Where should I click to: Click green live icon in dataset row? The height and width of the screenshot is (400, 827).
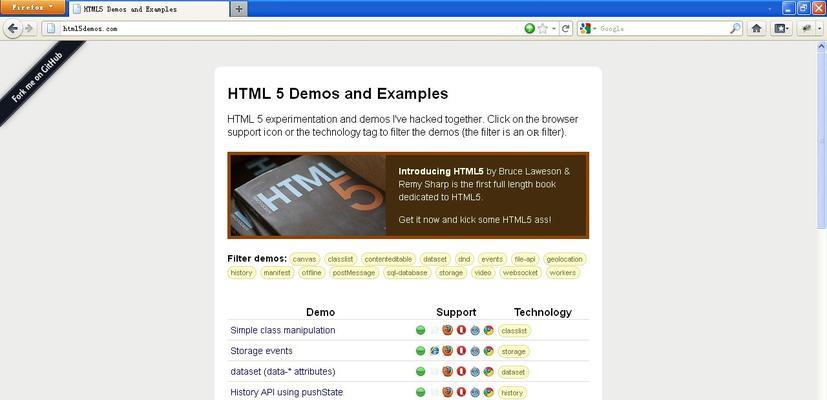pyautogui.click(x=420, y=372)
